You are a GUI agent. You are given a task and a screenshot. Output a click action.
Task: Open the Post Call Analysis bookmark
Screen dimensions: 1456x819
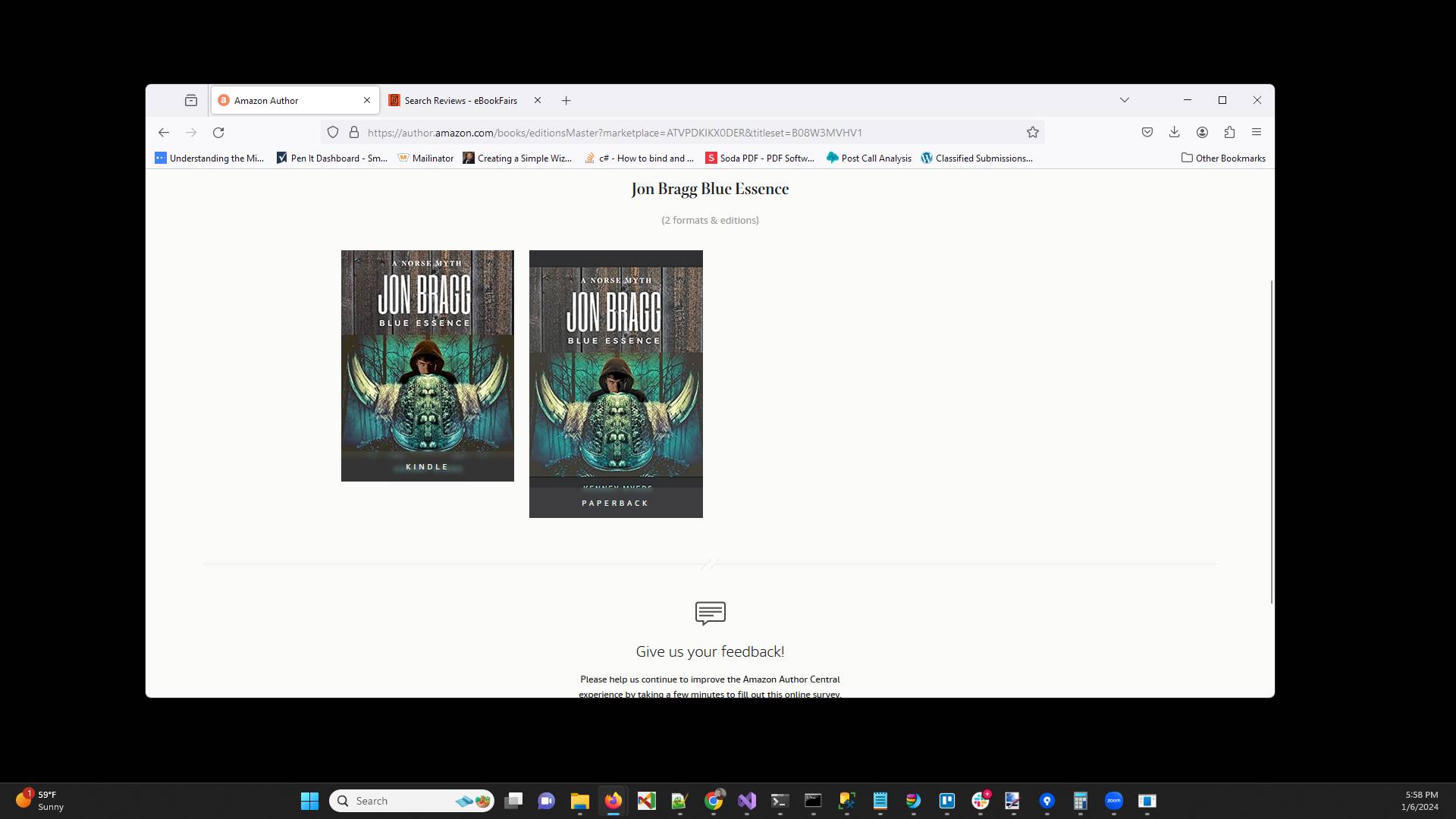coord(868,158)
